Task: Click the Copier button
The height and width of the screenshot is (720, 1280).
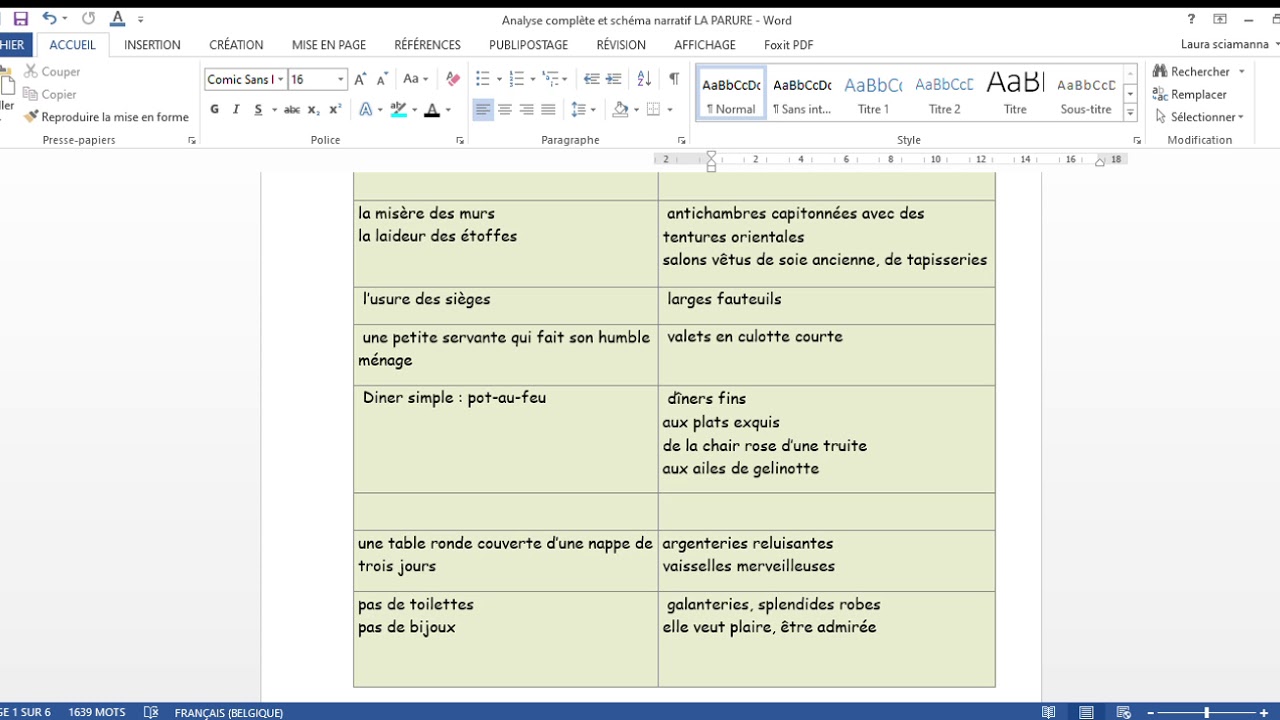Action: coord(50,94)
